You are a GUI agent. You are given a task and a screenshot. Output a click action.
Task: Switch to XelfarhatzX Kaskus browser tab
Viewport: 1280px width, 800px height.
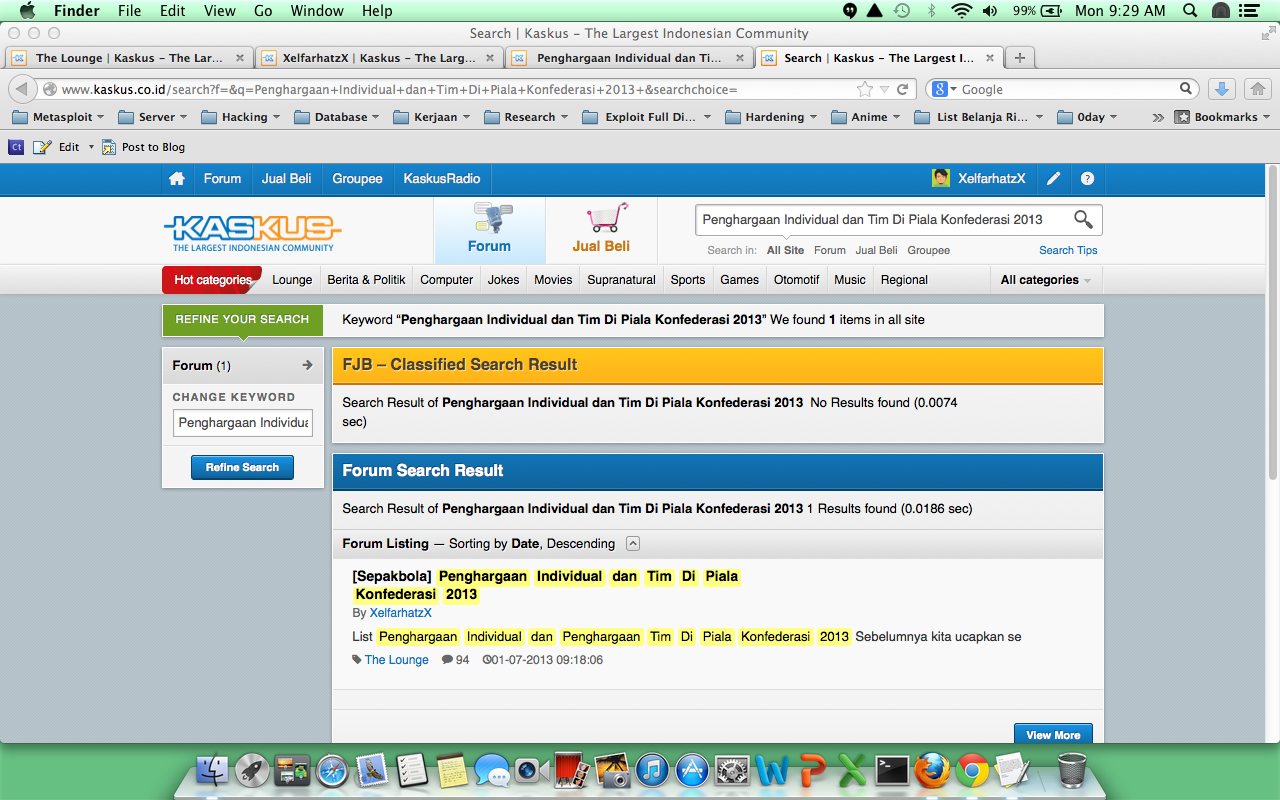(x=379, y=58)
